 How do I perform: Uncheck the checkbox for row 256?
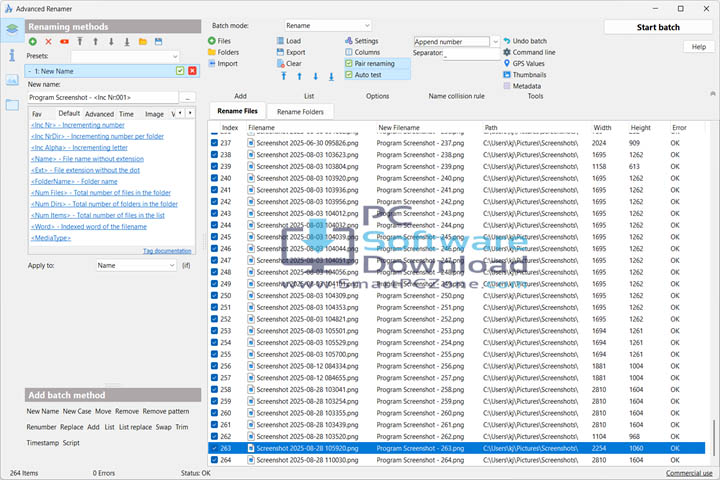tap(214, 366)
